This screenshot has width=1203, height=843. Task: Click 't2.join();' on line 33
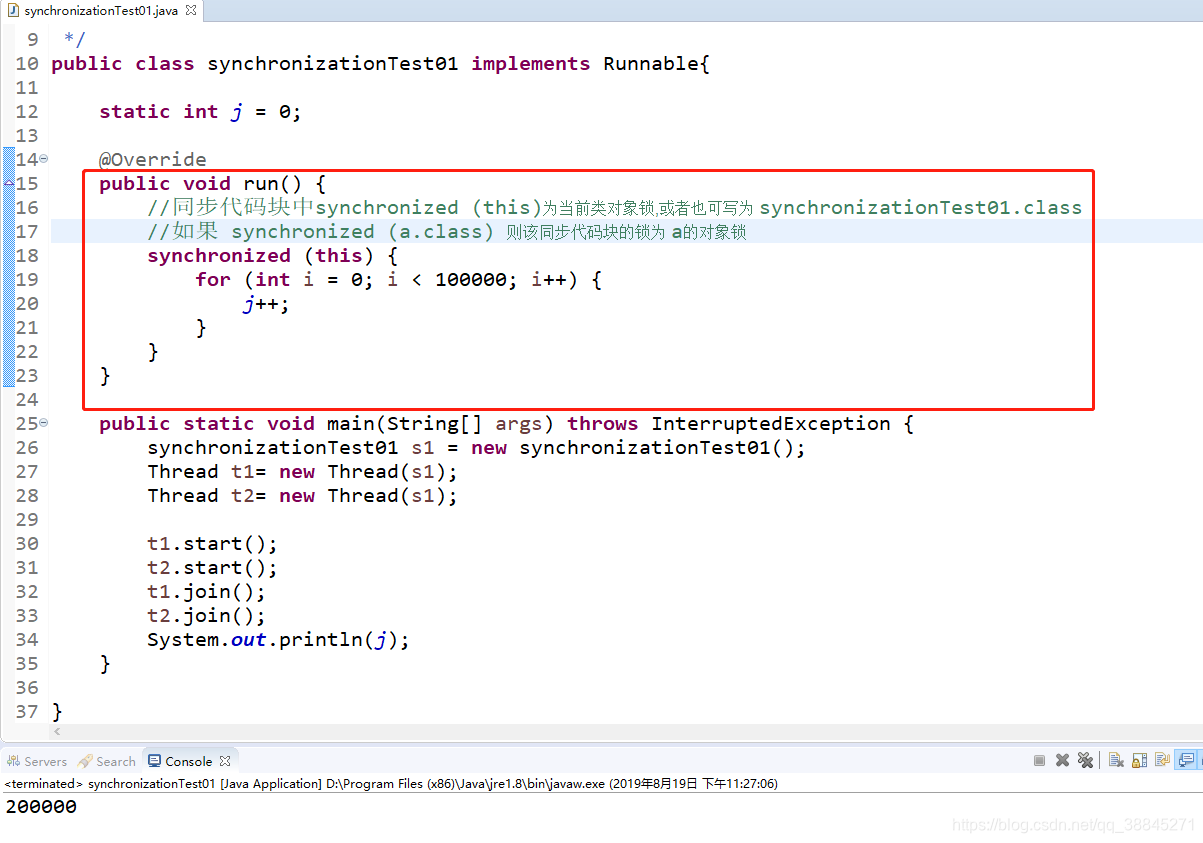(206, 616)
